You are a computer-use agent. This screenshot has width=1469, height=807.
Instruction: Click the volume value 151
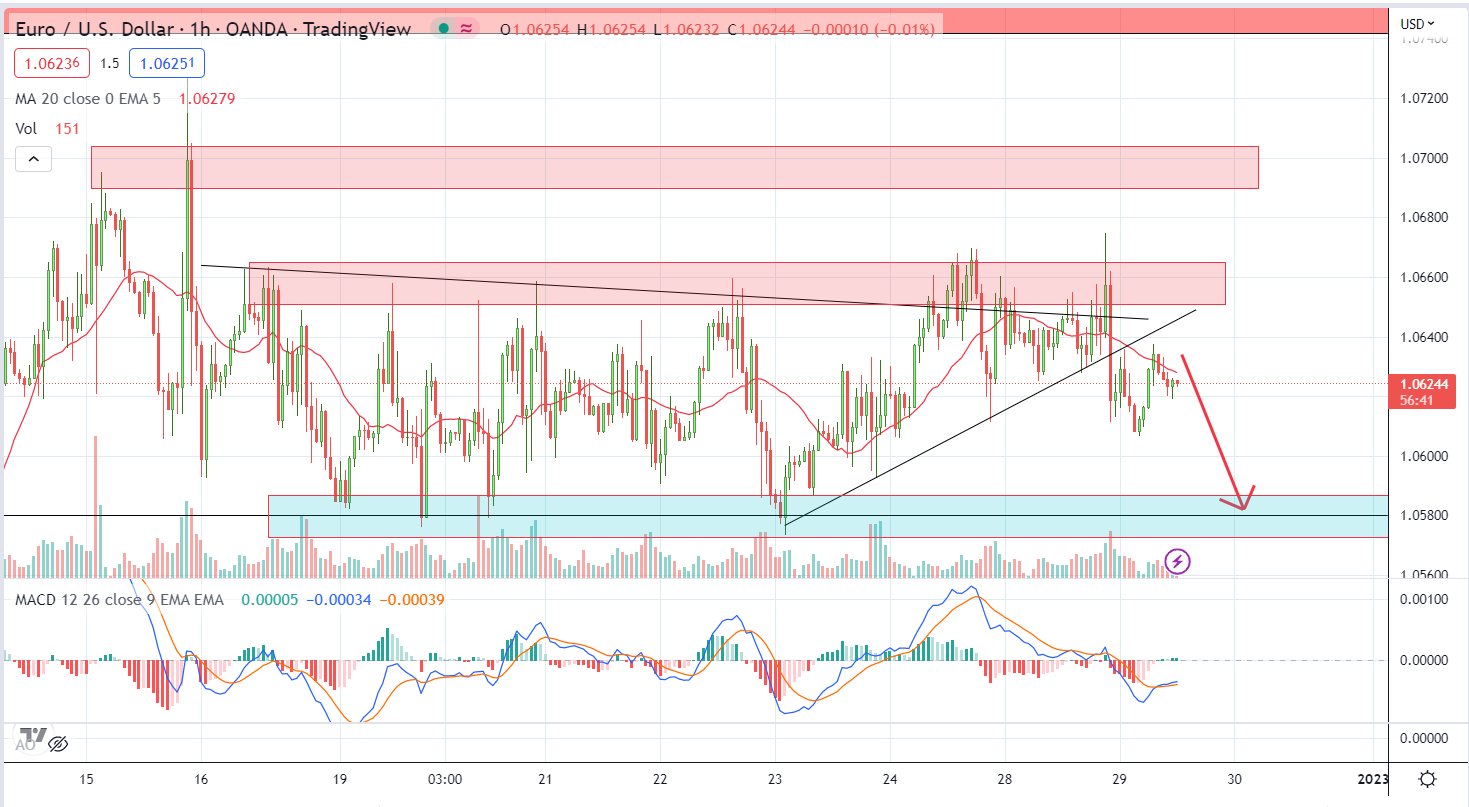(x=67, y=128)
